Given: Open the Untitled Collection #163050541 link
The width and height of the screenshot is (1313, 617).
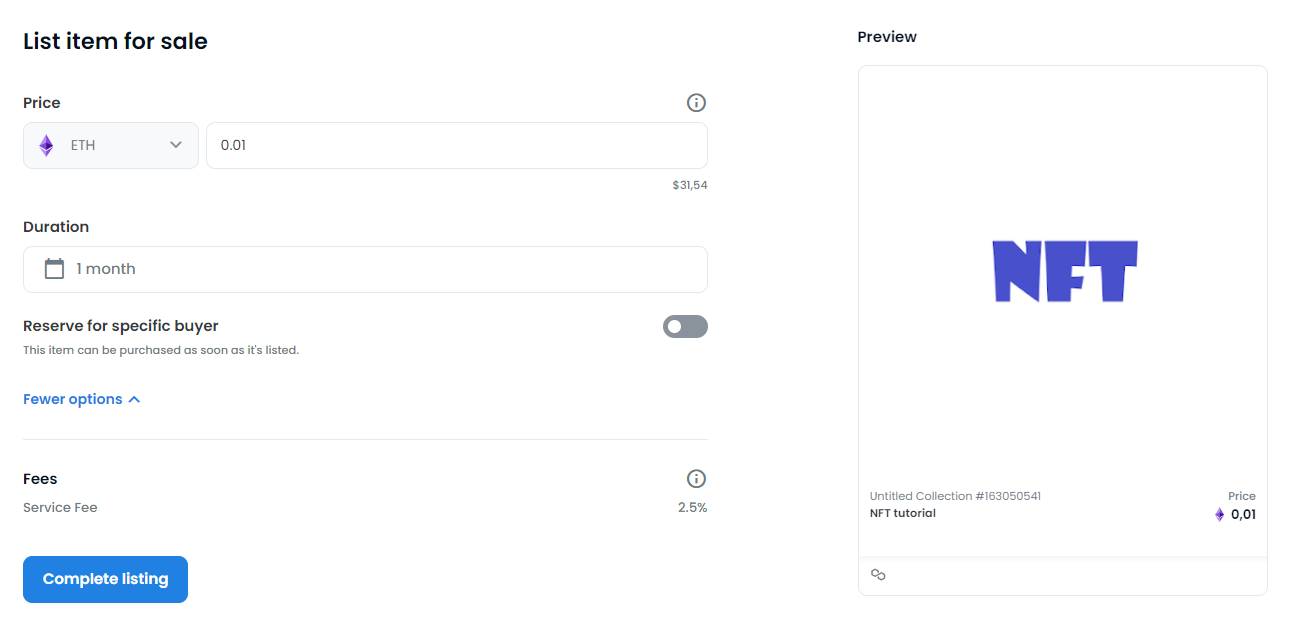Looking at the screenshot, I should 955,496.
